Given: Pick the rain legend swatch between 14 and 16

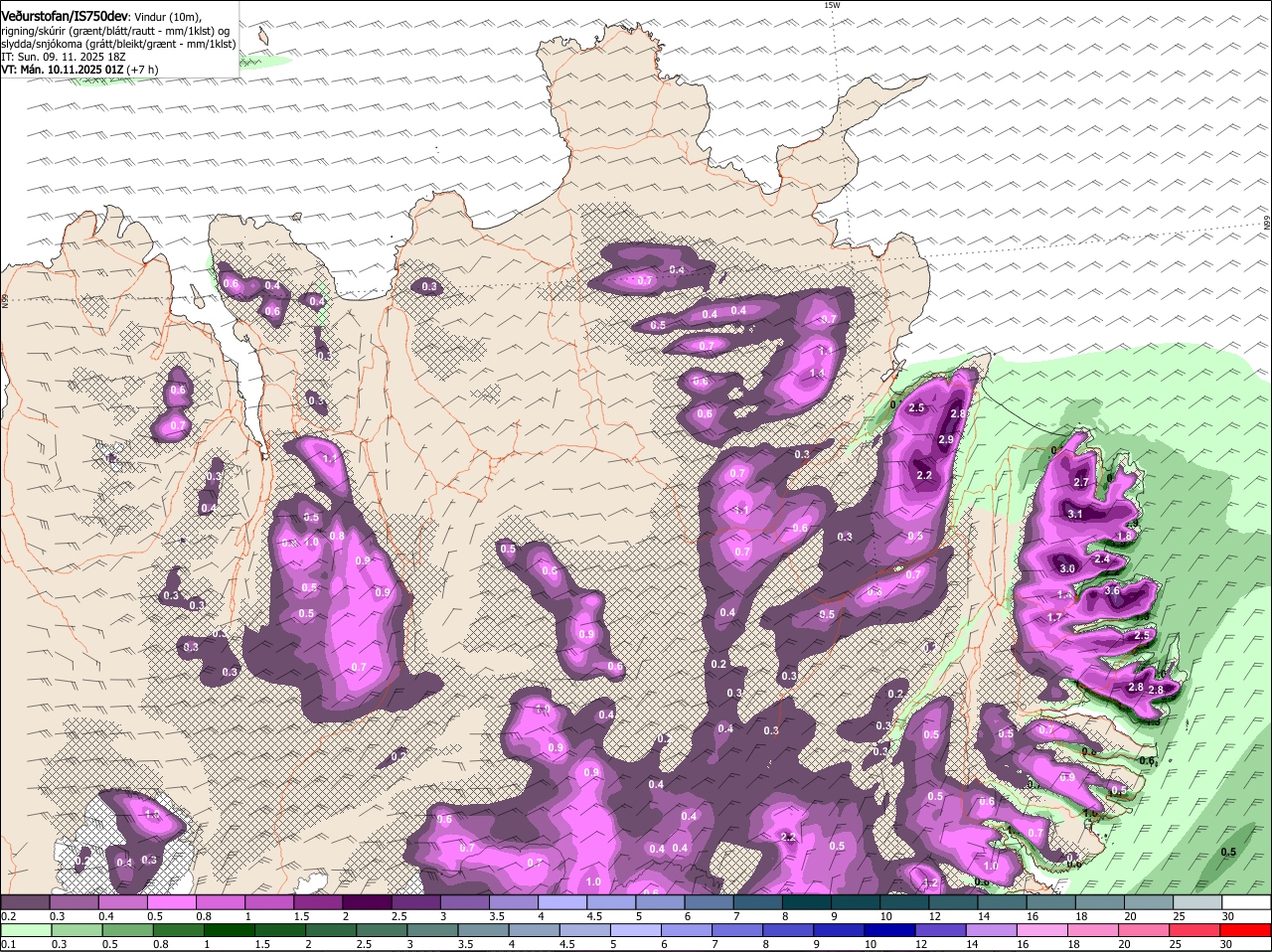Looking at the screenshot, I should (x=992, y=929).
